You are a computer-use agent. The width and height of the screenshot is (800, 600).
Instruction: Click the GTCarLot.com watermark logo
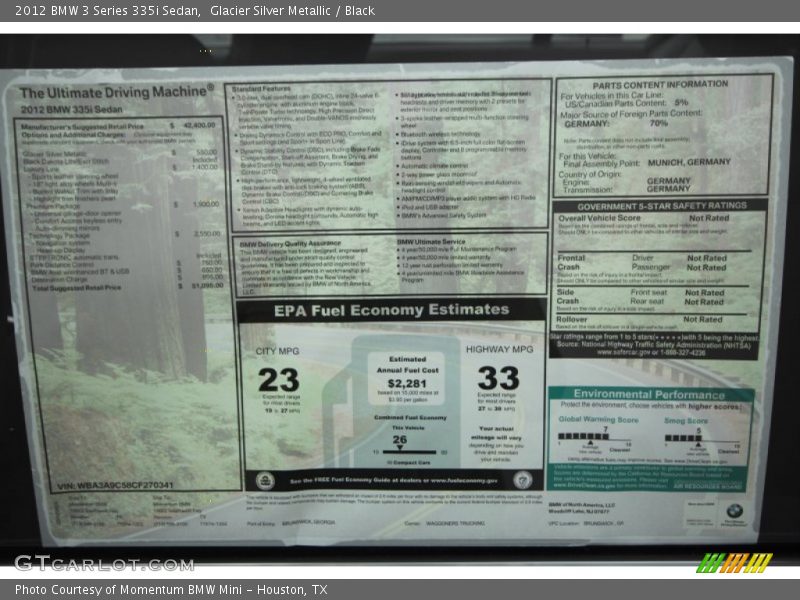click(x=104, y=563)
